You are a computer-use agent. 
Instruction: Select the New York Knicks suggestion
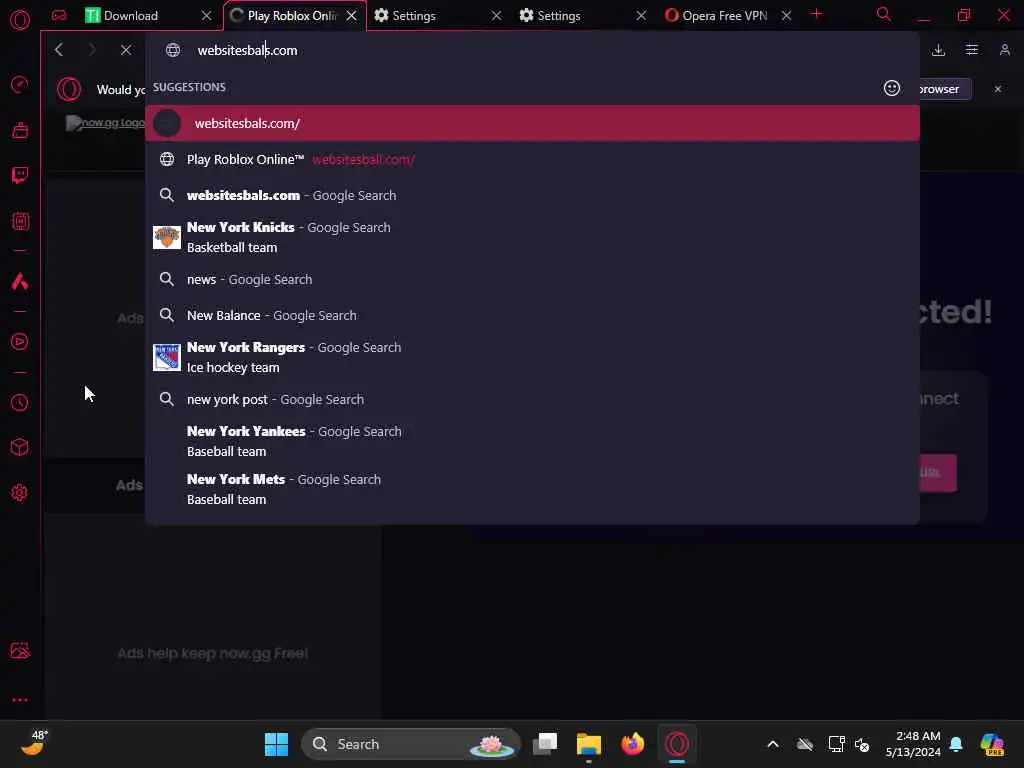[532, 237]
